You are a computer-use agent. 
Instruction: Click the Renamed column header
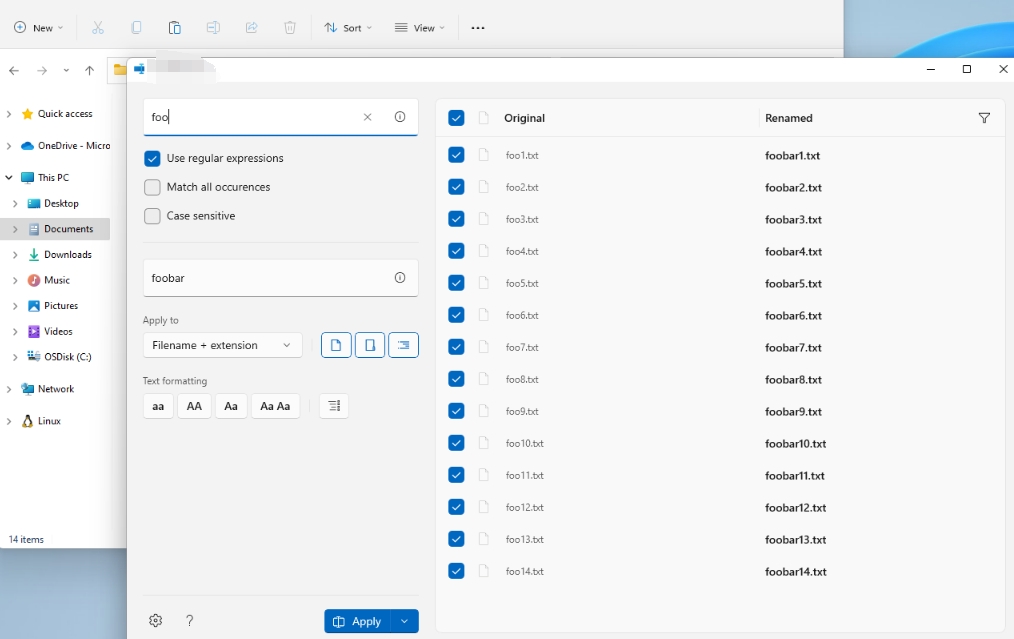point(788,118)
